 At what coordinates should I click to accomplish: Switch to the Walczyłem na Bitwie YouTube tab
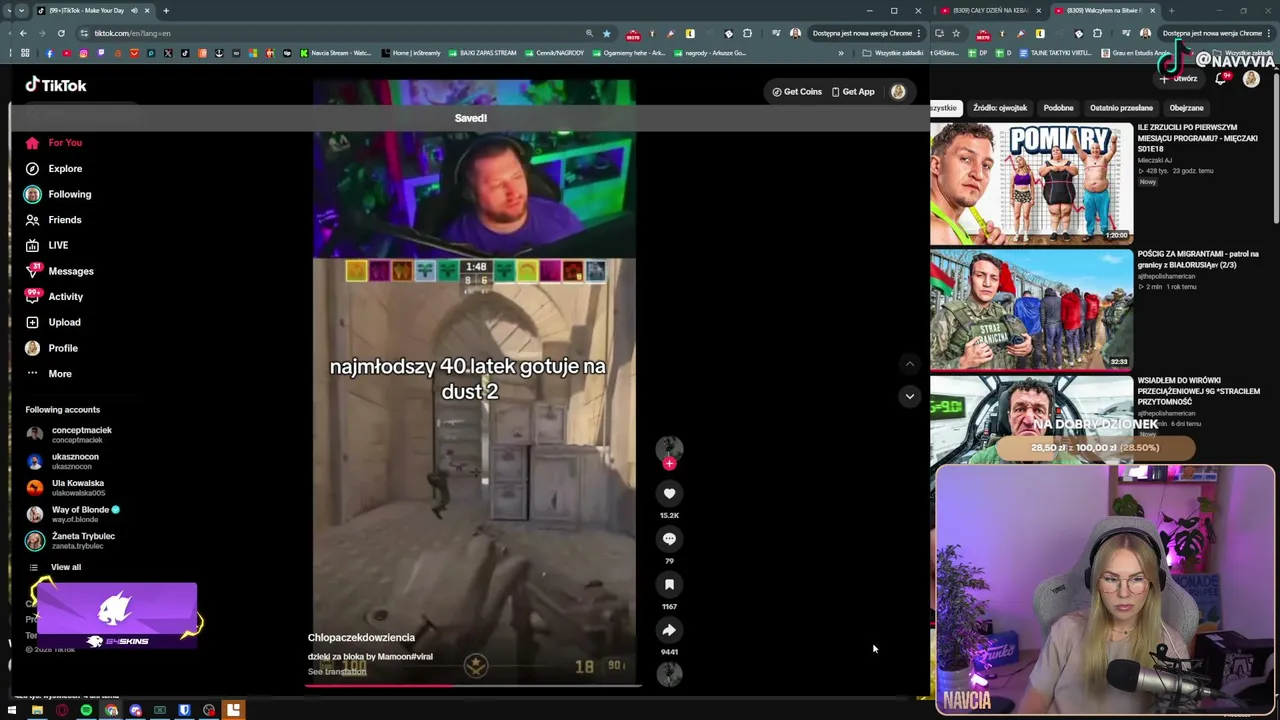[x=1103, y=11]
